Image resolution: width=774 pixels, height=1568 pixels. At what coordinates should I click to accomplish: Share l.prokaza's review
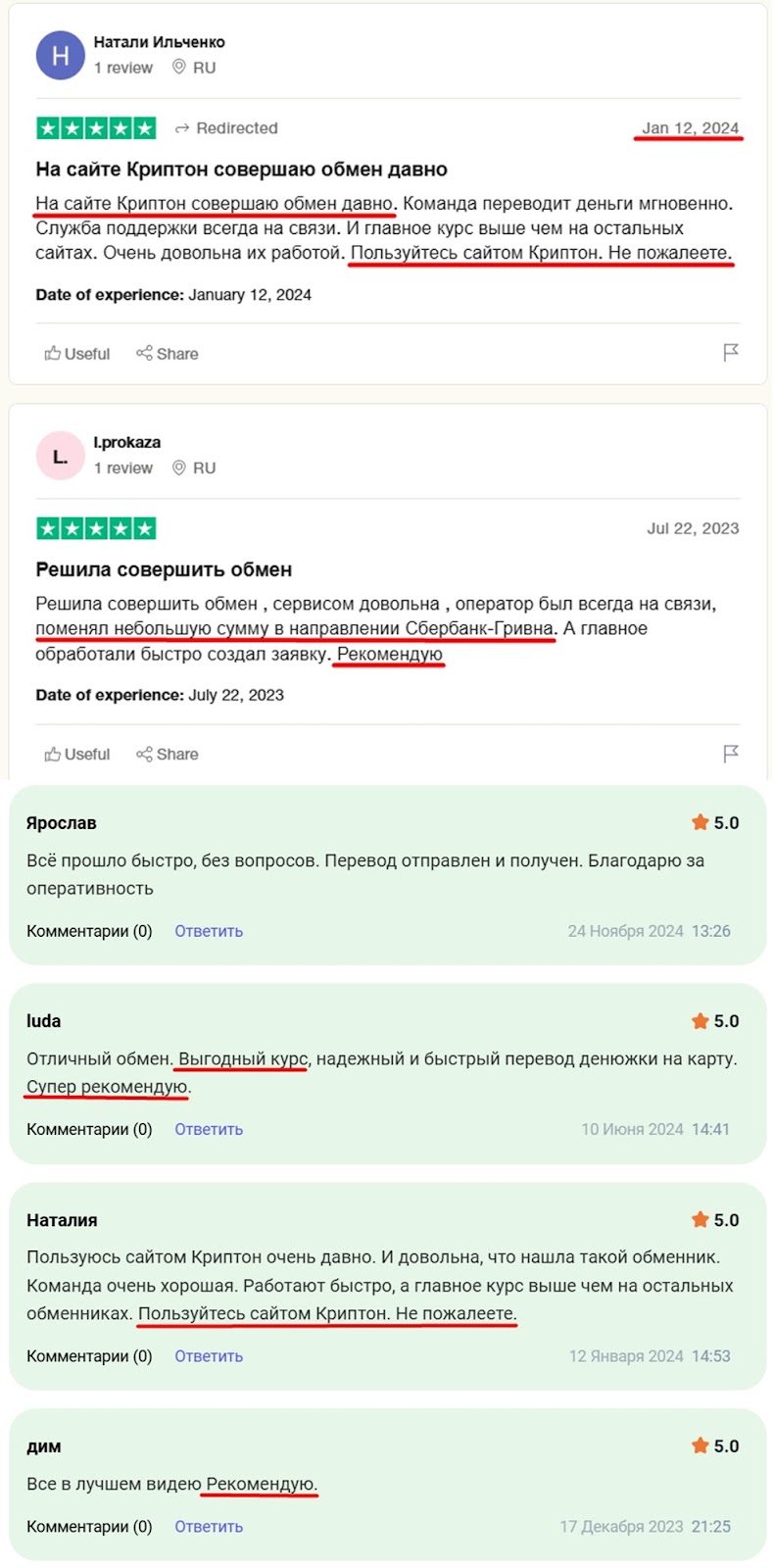click(x=168, y=755)
